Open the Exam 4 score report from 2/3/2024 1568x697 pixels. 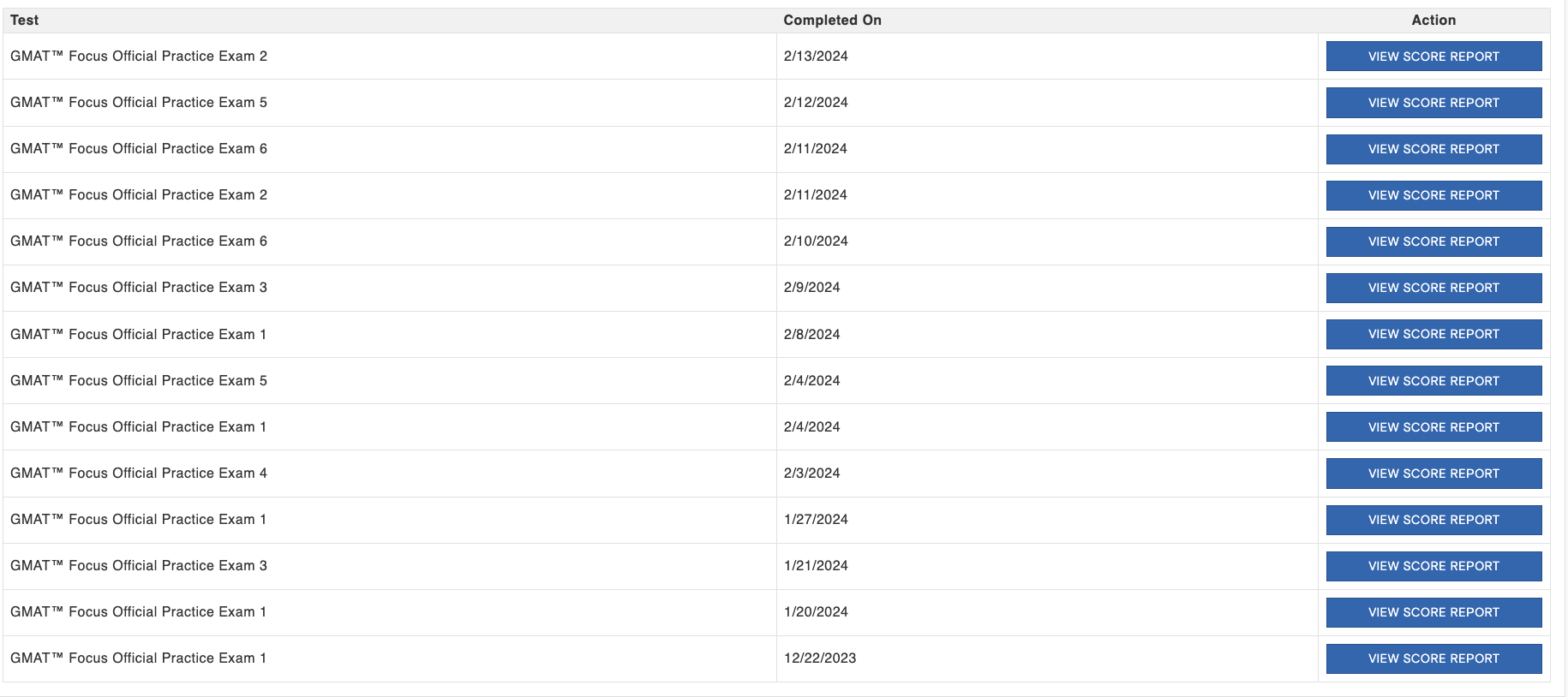[1433, 474]
